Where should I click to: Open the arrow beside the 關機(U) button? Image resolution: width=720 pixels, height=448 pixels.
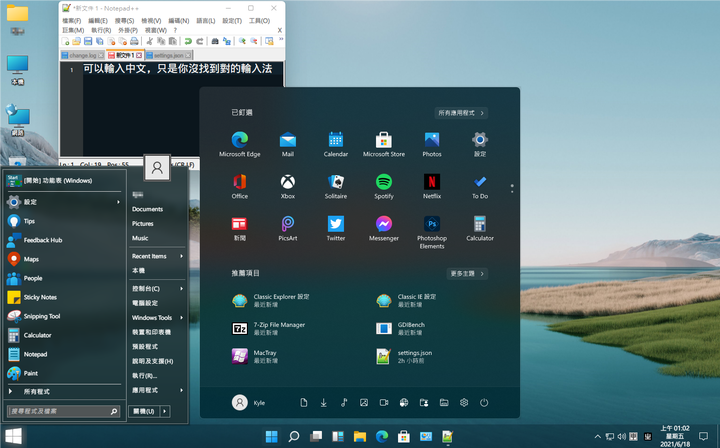pos(165,411)
